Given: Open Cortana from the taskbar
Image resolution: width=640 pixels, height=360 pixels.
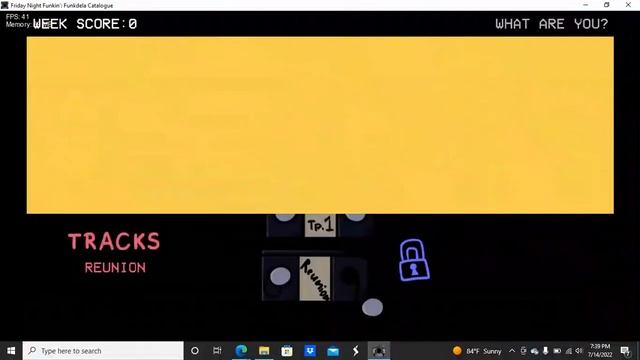Looking at the screenshot, I should (x=195, y=351).
